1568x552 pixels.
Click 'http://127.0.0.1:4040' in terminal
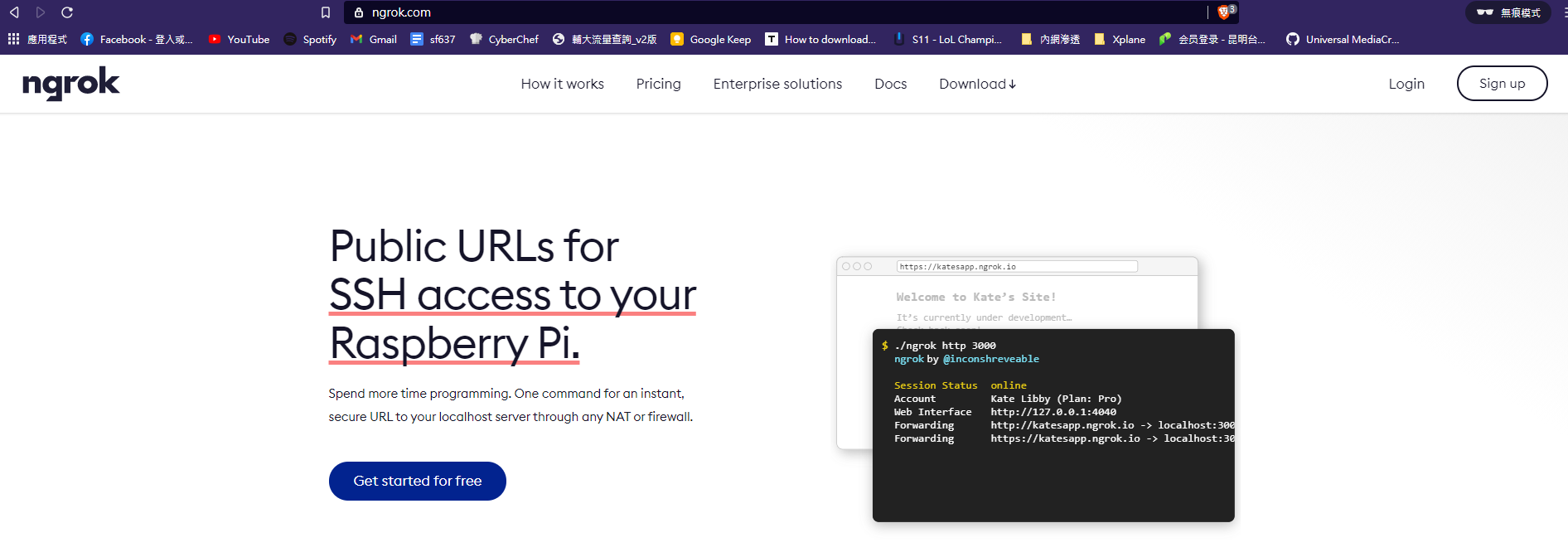click(1053, 412)
